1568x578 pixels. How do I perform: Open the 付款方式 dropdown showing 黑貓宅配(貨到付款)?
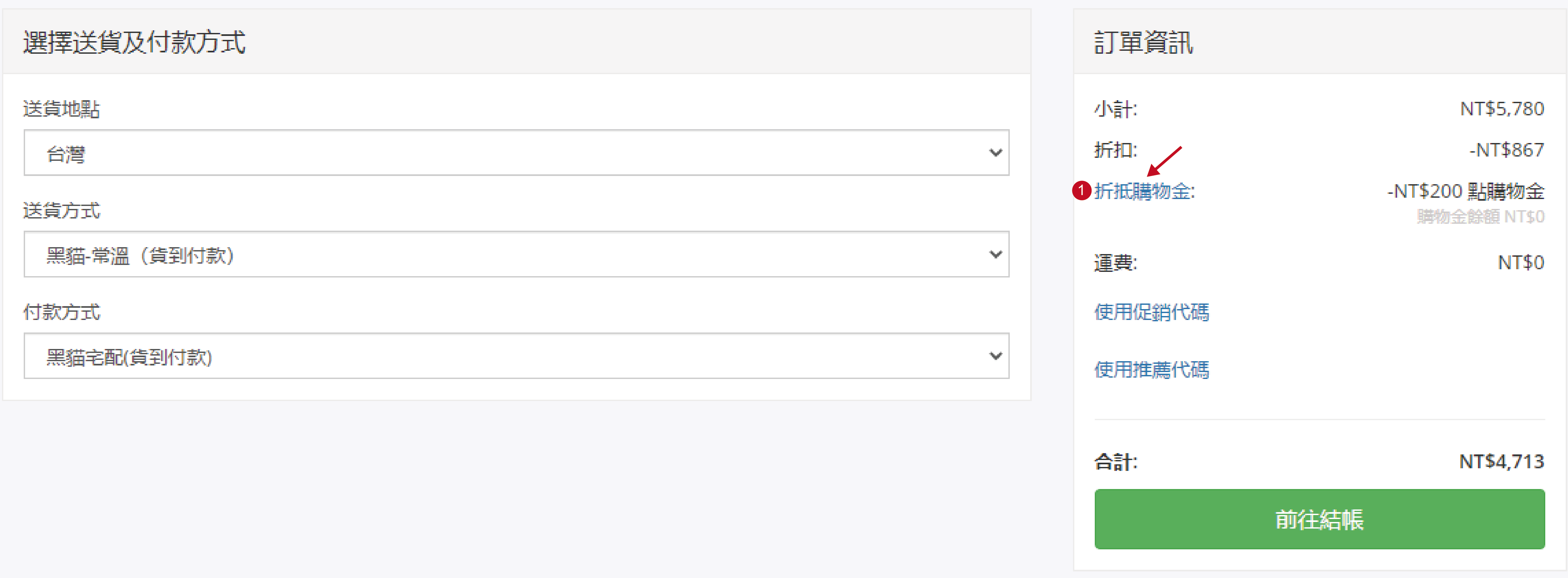[x=516, y=355]
